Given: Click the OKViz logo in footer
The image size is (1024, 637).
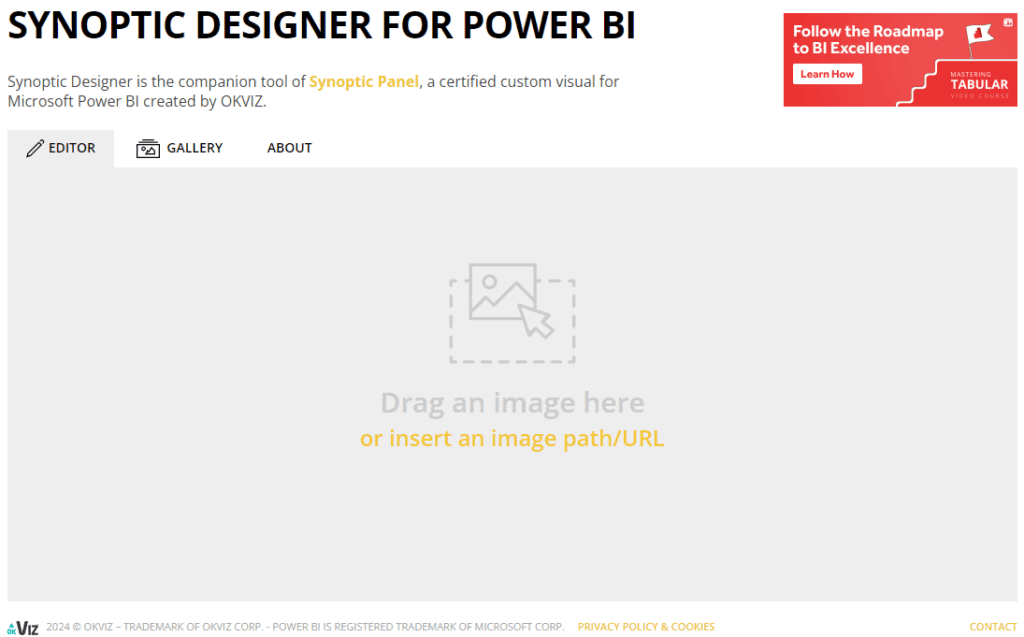Looking at the screenshot, I should (23, 627).
